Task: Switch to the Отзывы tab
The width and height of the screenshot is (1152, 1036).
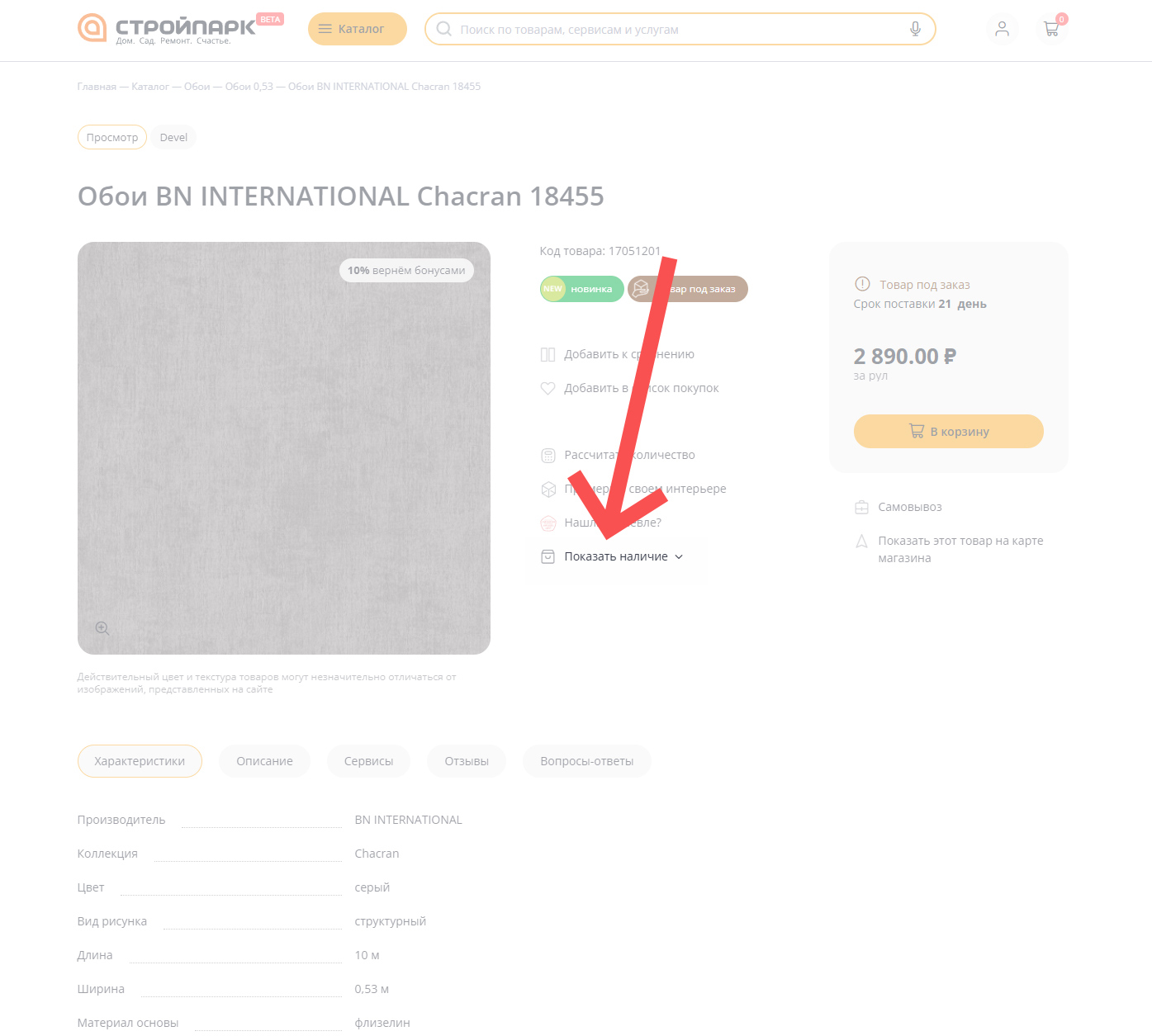Action: tap(467, 761)
